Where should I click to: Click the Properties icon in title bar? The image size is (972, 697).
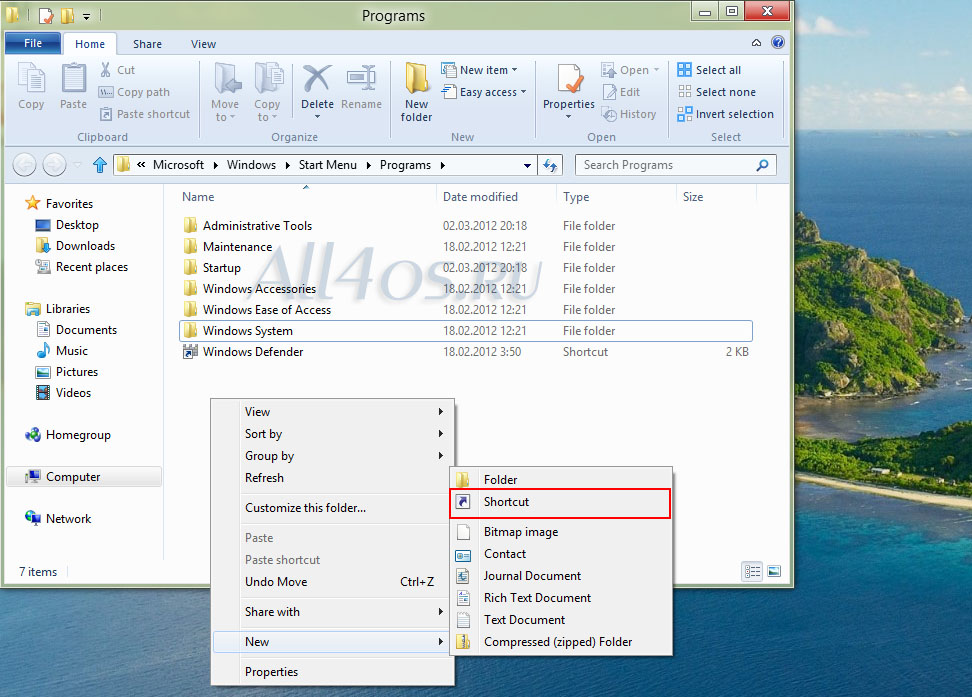tap(46, 16)
